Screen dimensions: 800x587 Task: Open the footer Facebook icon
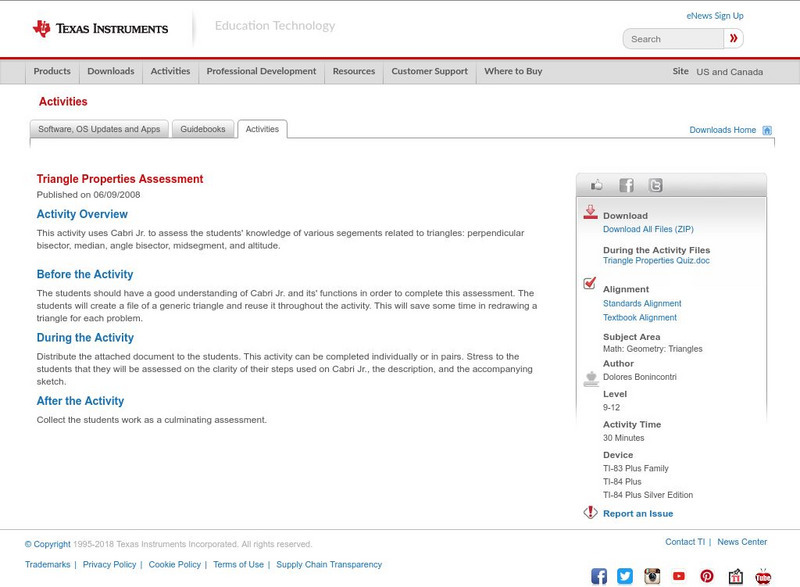pyautogui.click(x=599, y=576)
